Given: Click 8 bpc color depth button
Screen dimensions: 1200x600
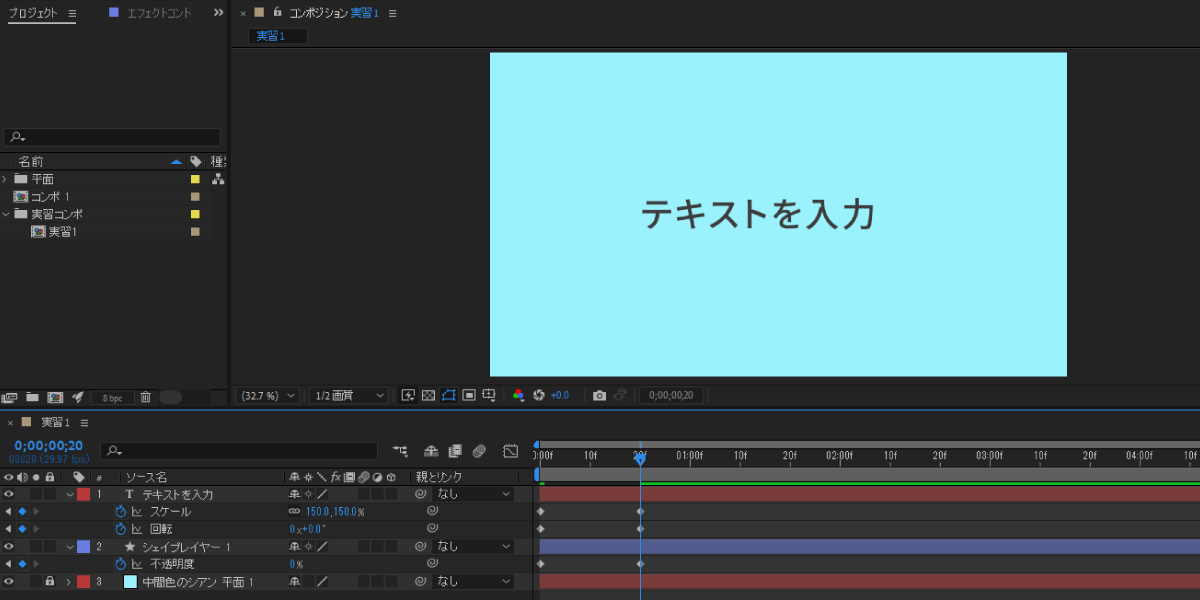Looking at the screenshot, I should coord(112,397).
